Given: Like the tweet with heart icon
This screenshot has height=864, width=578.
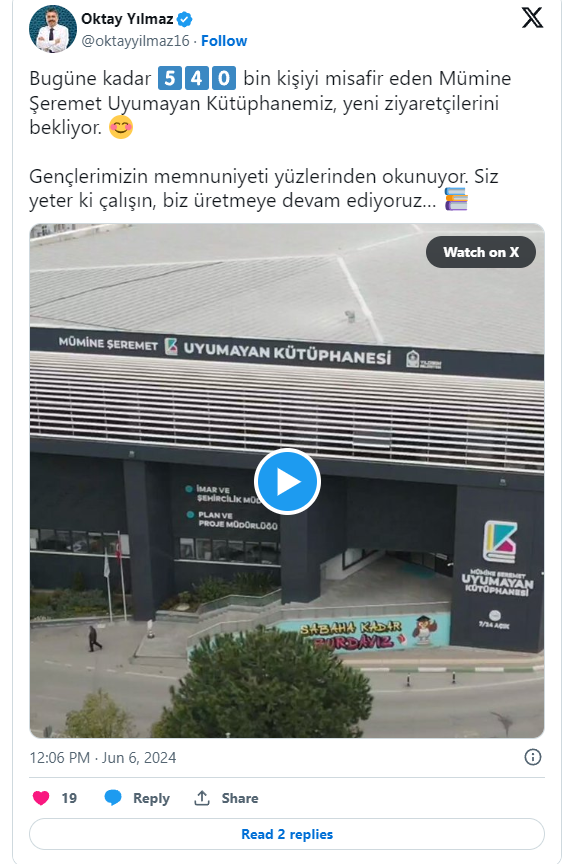Looking at the screenshot, I should [41, 797].
